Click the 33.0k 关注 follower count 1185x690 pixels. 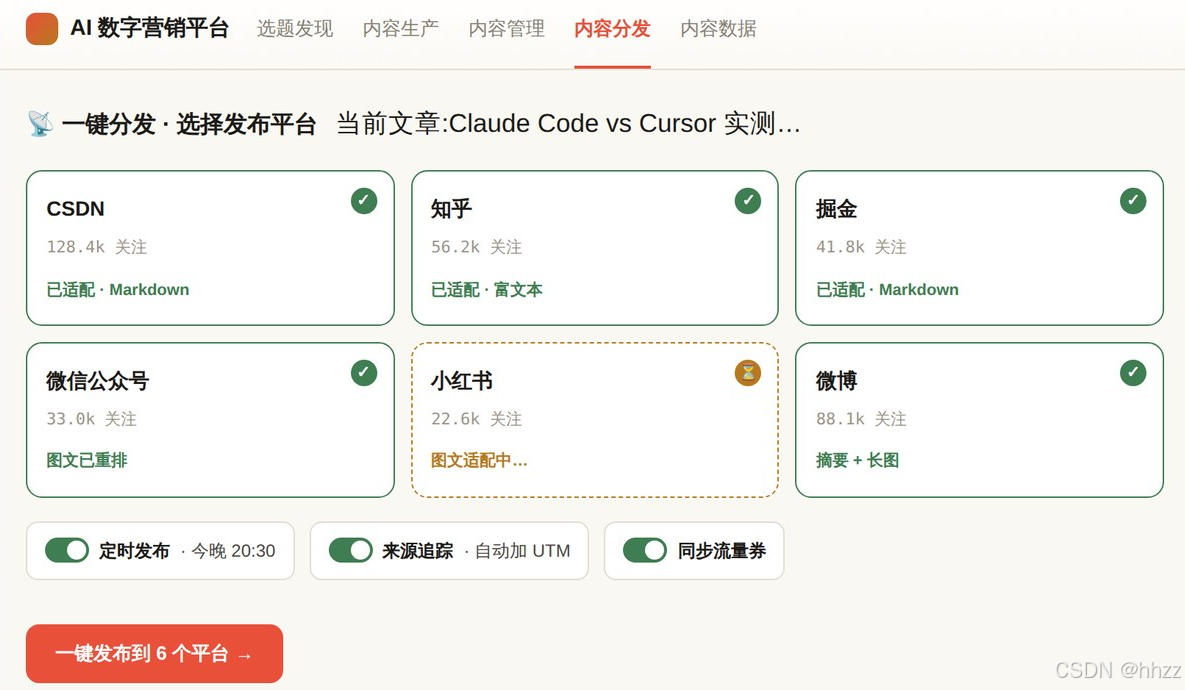tap(91, 419)
